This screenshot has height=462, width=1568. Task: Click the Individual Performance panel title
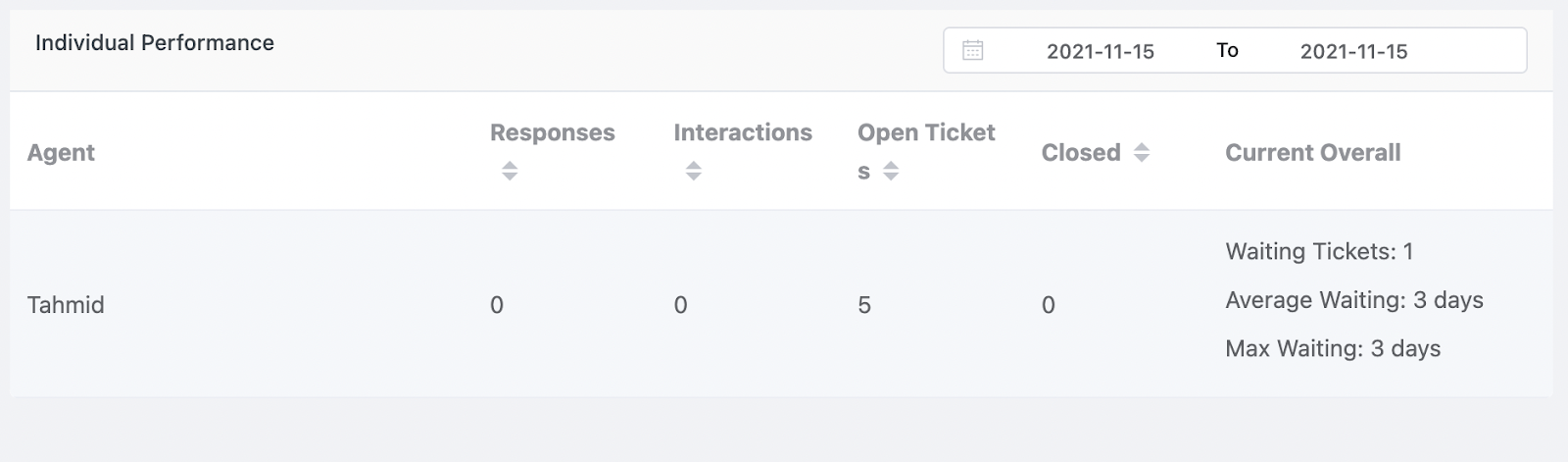[x=155, y=42]
